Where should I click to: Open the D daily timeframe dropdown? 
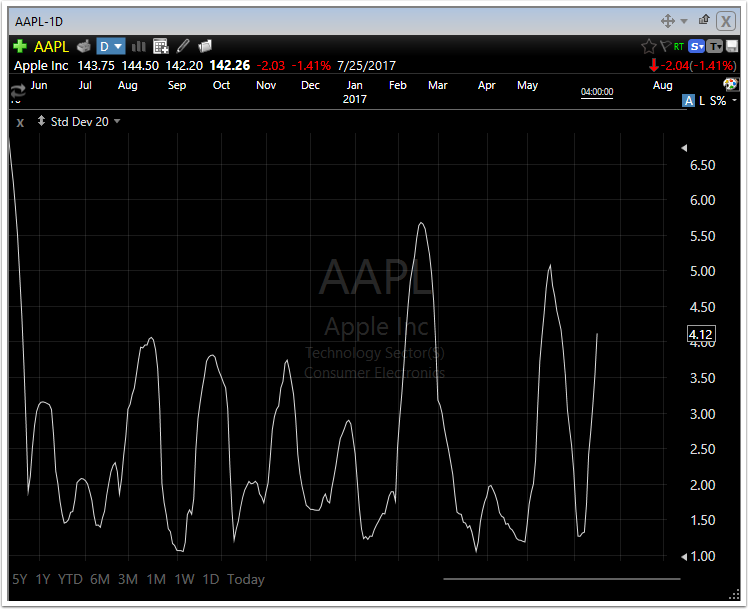coord(111,46)
